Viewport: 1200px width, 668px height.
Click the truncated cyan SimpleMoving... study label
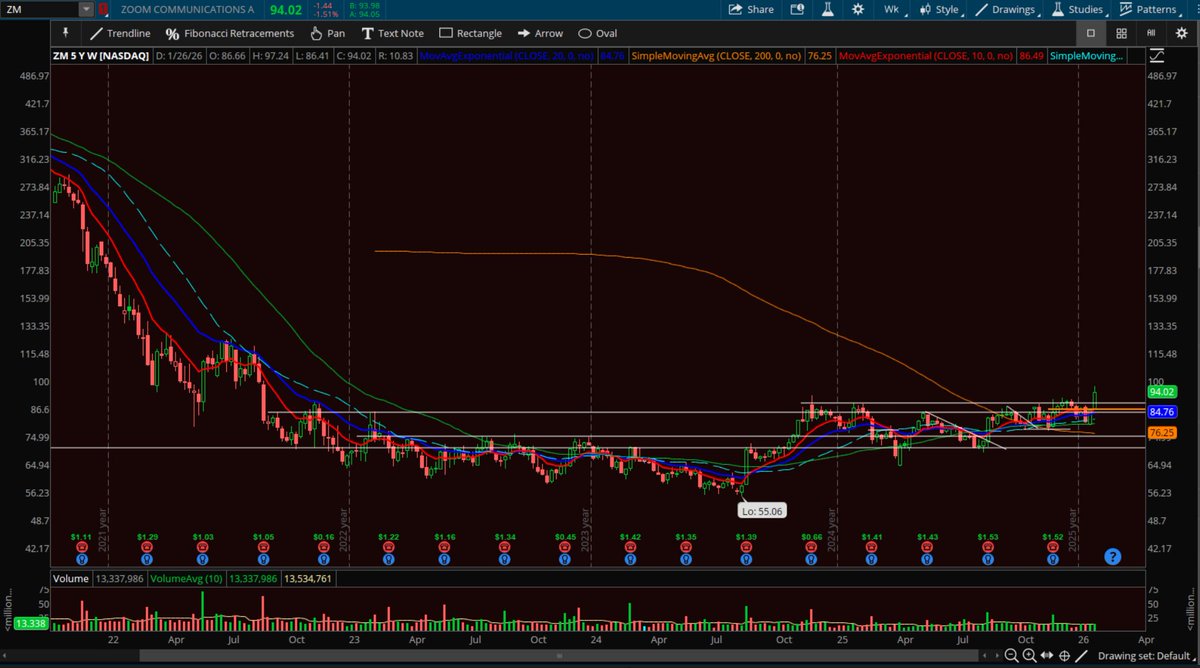click(1087, 57)
